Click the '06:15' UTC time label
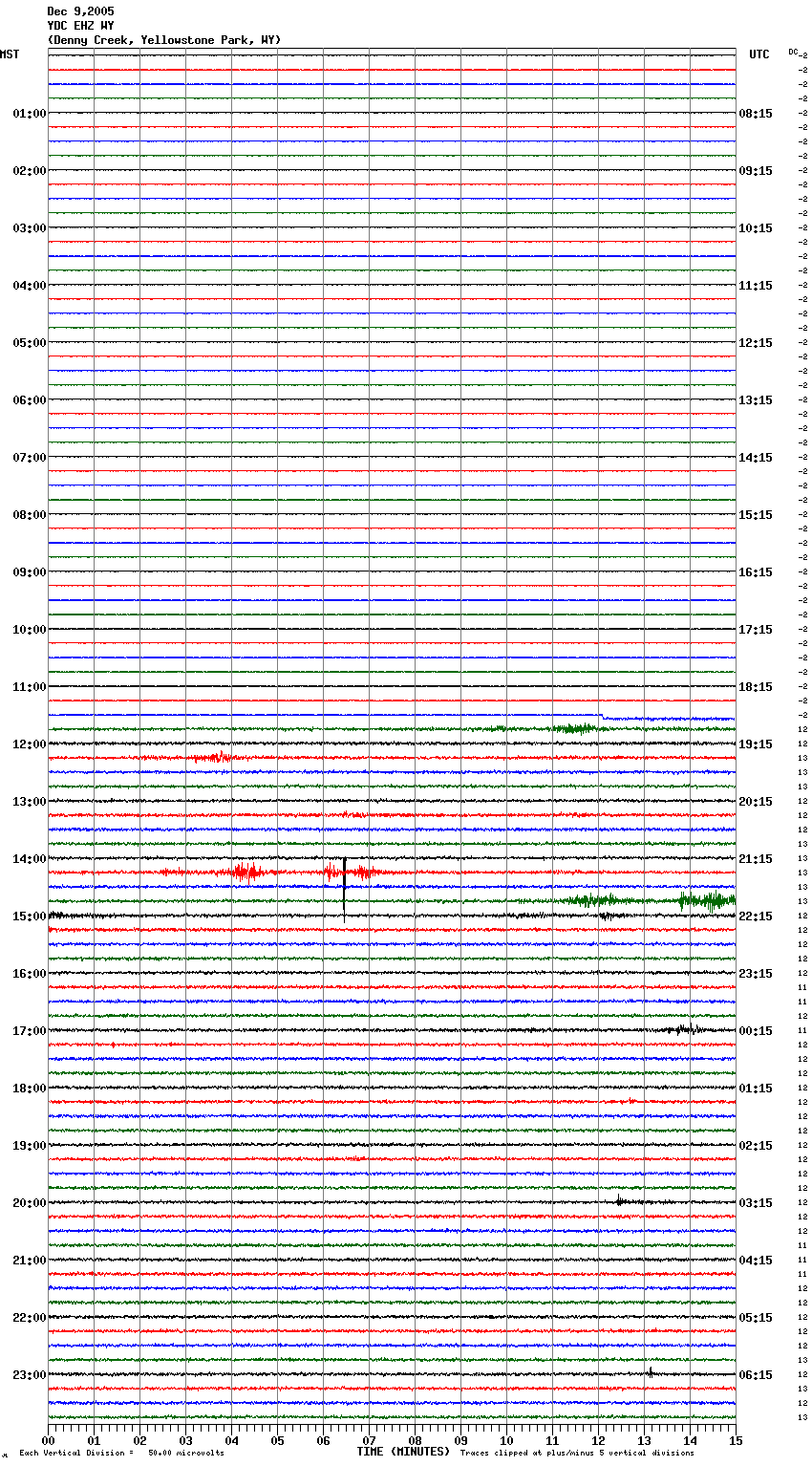Viewport: 812px width, 1466px height. pos(756,1375)
